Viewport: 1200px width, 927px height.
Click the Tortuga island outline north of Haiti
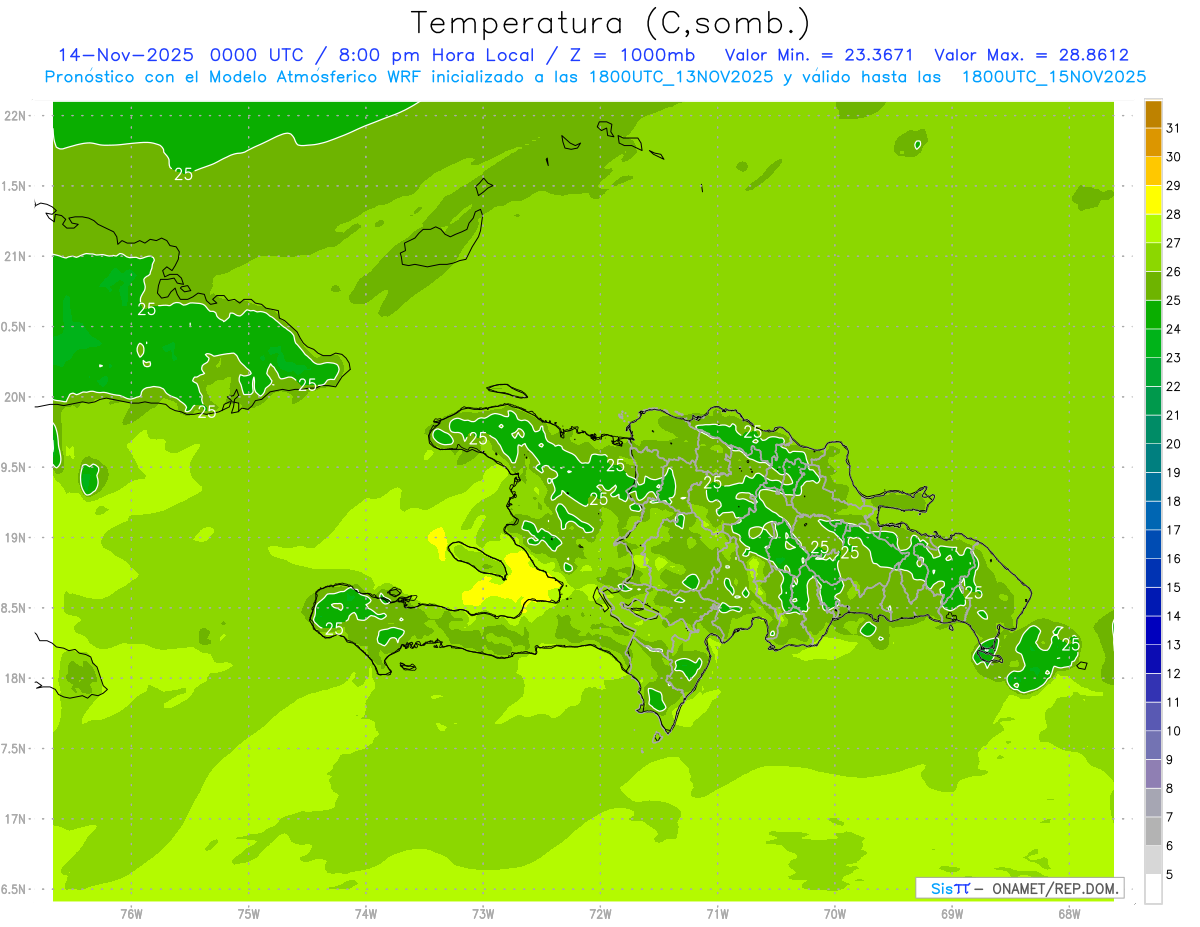pyautogui.click(x=507, y=391)
